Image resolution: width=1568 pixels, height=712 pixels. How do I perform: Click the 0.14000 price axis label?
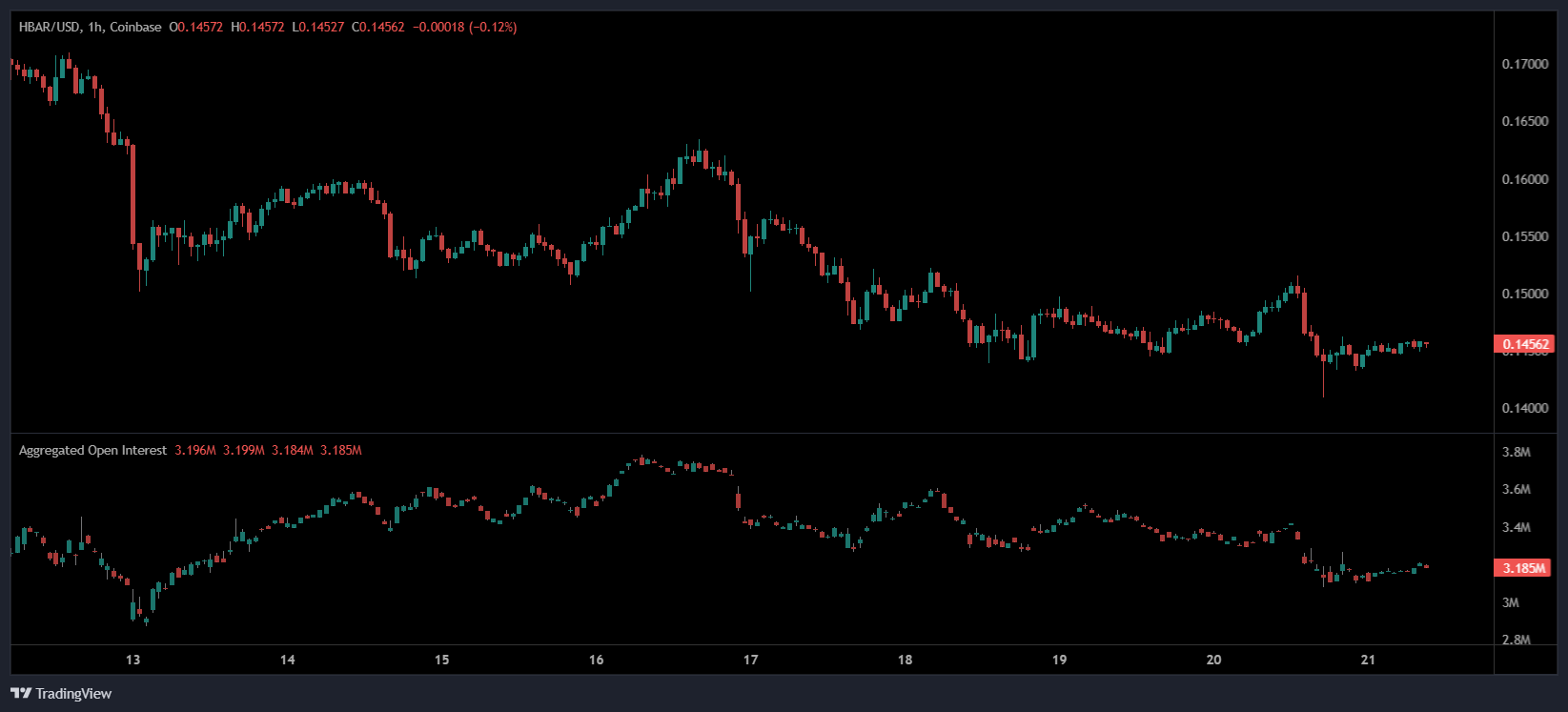coord(1524,408)
